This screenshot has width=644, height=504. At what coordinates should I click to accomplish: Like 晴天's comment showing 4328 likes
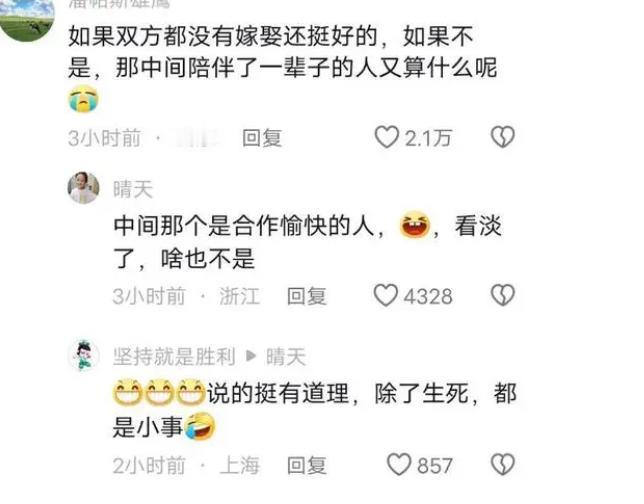386,295
